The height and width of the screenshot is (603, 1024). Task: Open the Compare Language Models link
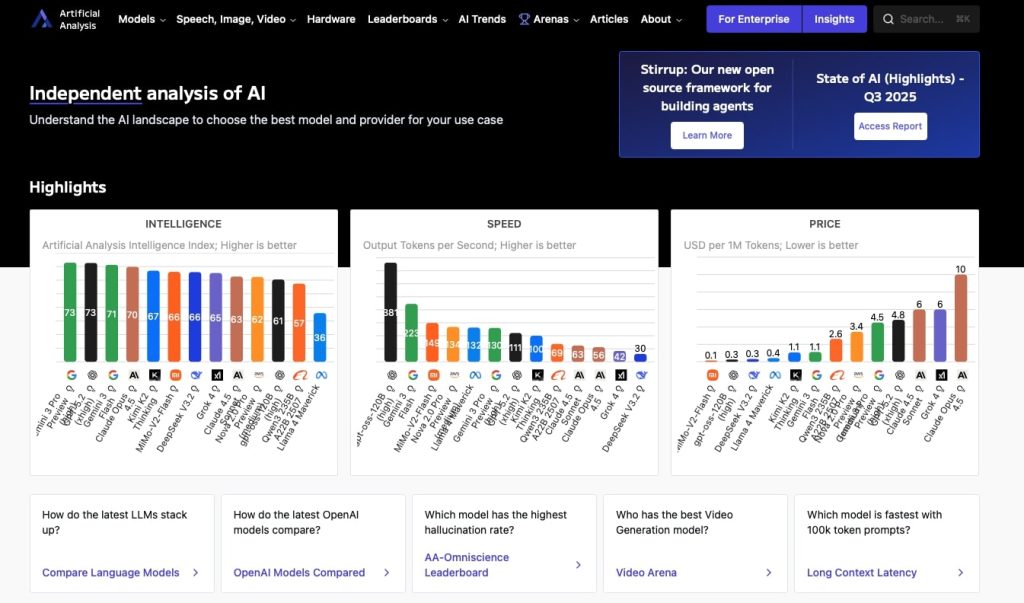coord(111,573)
